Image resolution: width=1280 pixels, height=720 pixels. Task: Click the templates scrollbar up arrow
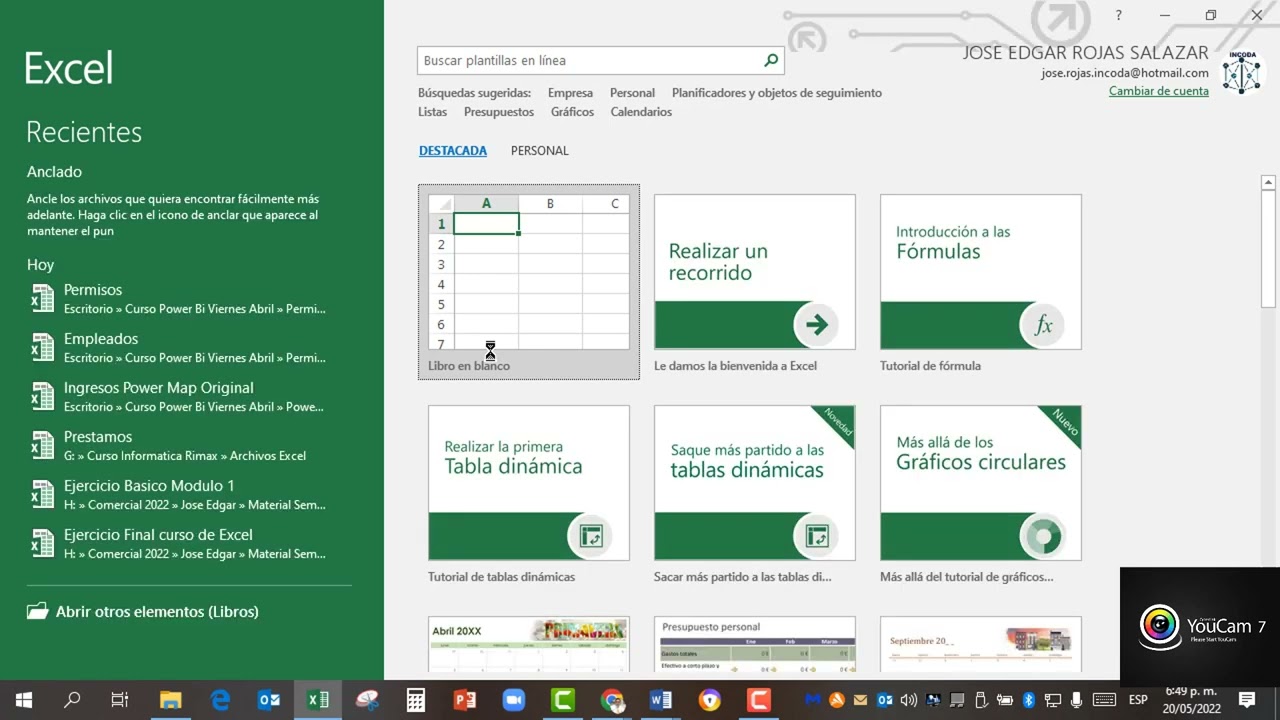tap(1268, 183)
